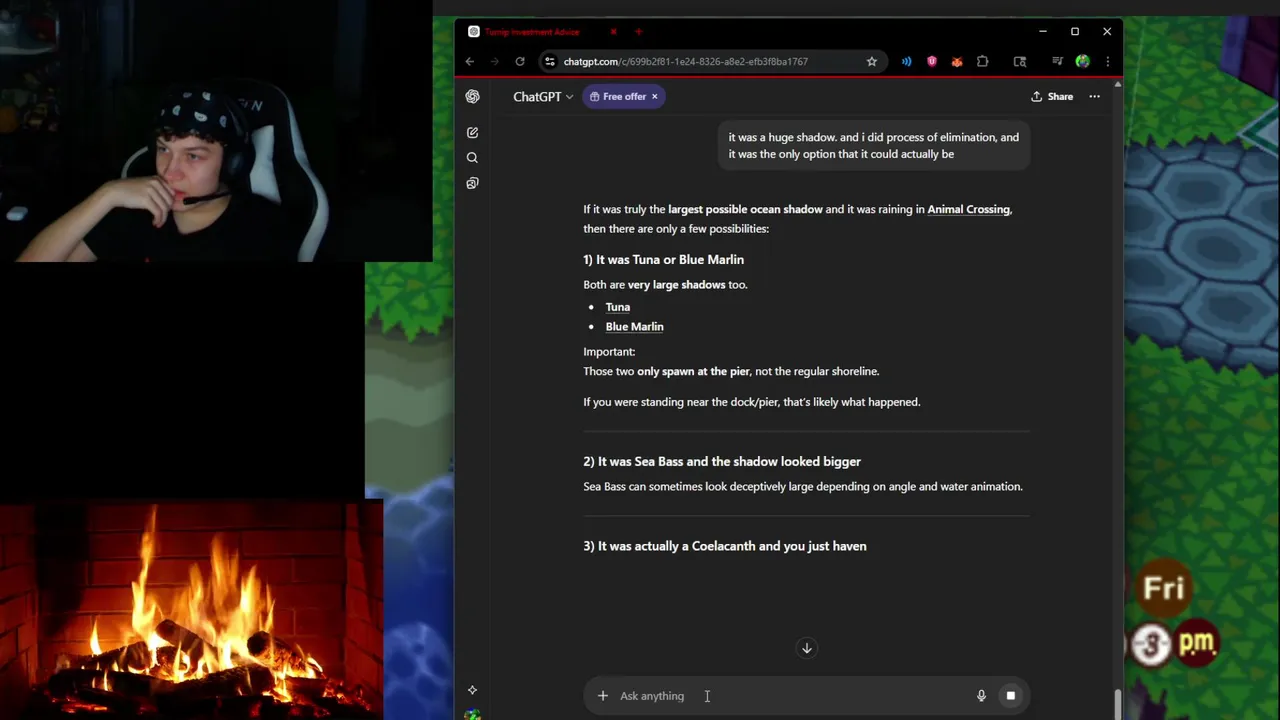Minimize the browser window
Viewport: 1280px width, 720px height.
1043,32
